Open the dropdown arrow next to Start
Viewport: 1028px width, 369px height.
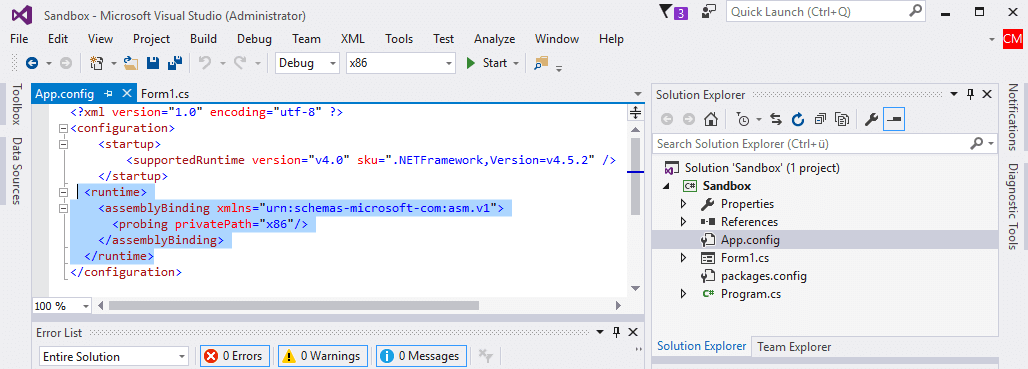[x=516, y=63]
